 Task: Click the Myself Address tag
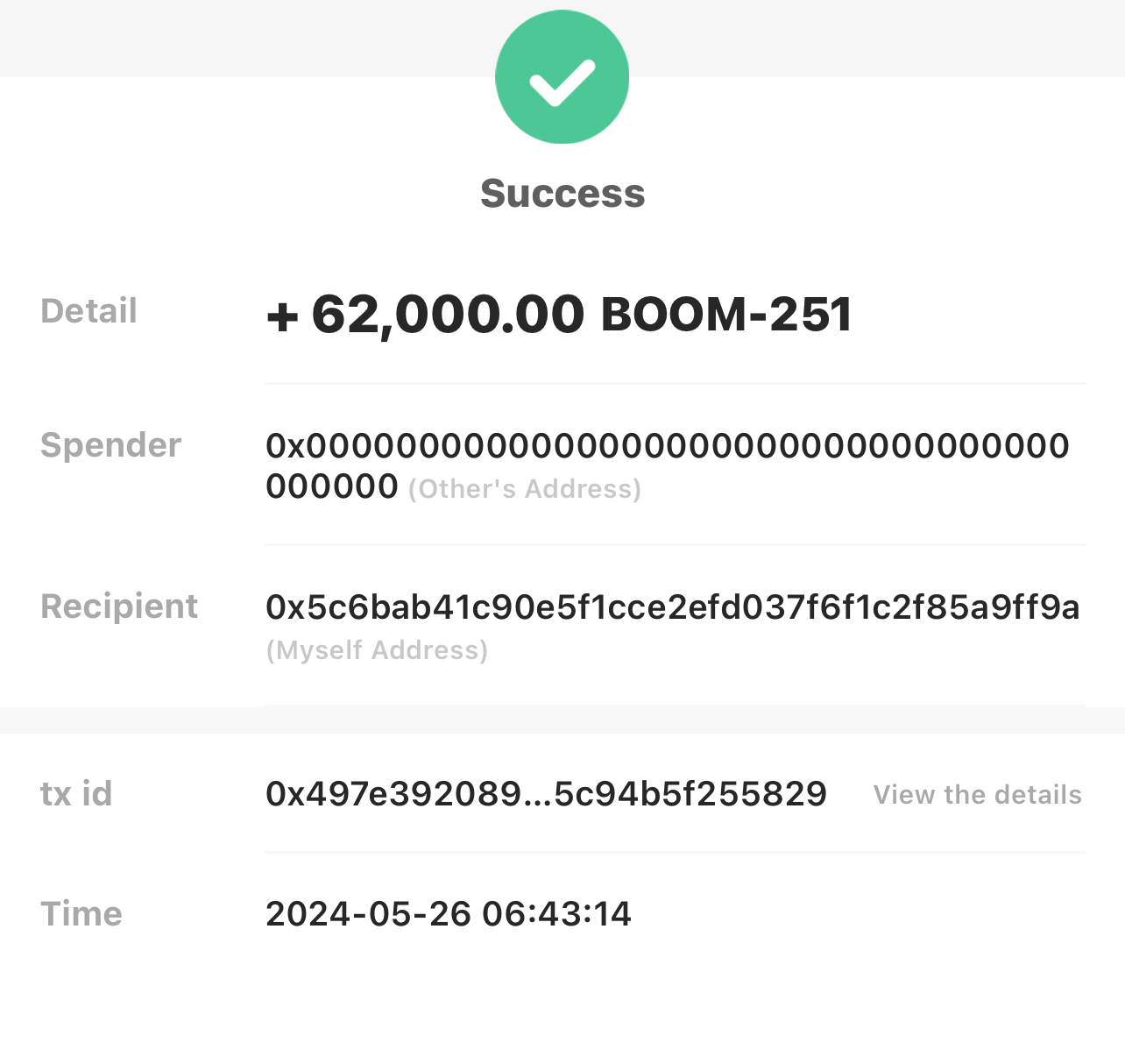click(377, 650)
